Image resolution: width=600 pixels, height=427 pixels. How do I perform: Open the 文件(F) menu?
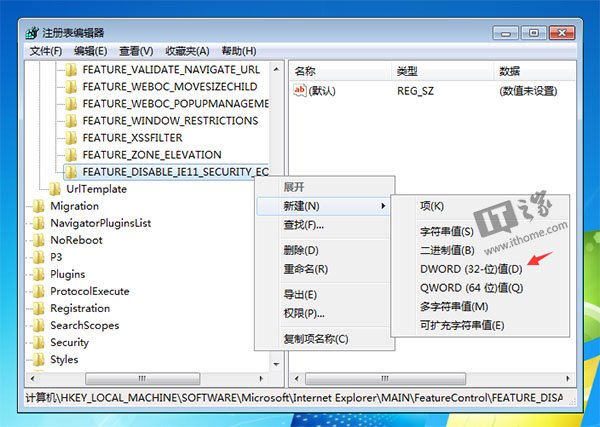pos(46,51)
